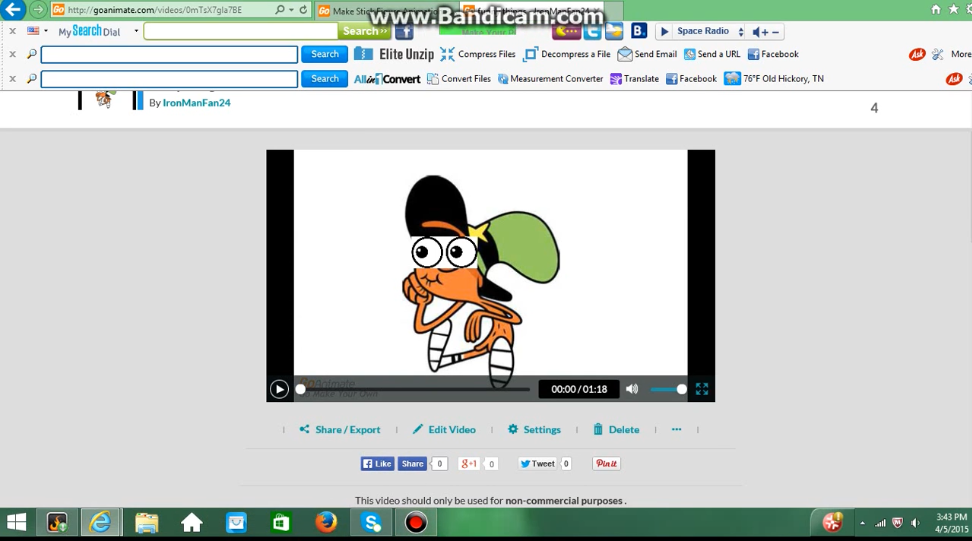Launch Firefox from the taskbar
This screenshot has width=972, height=541.
pos(326,523)
